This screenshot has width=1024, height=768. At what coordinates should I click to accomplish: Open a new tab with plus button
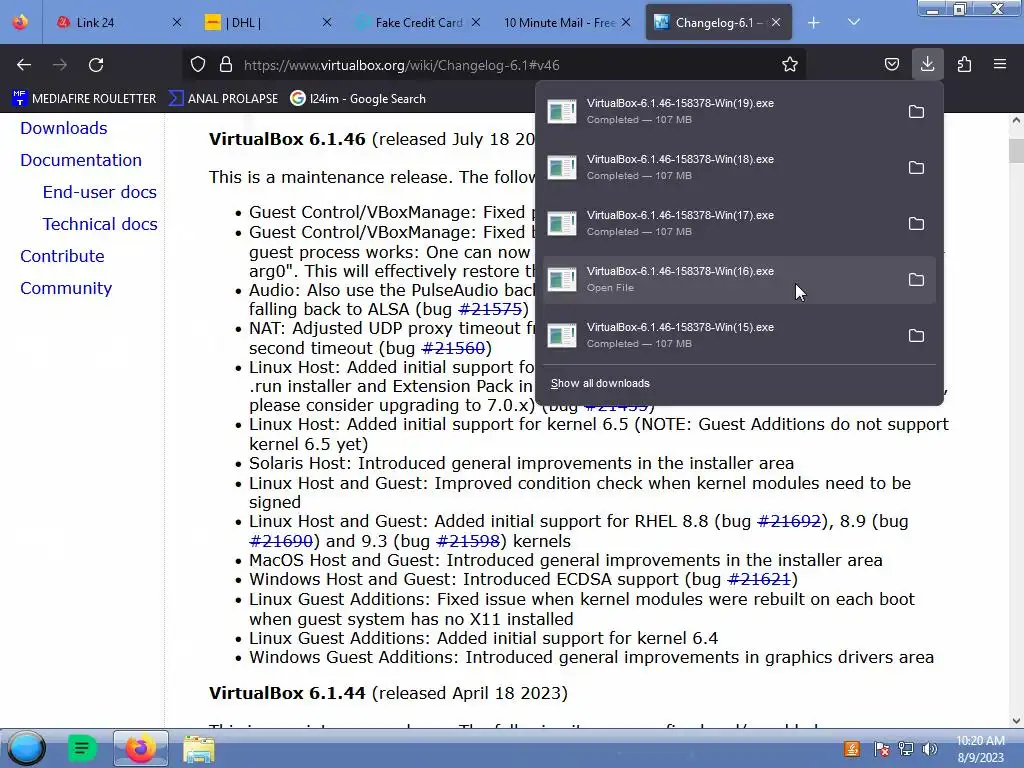(814, 23)
